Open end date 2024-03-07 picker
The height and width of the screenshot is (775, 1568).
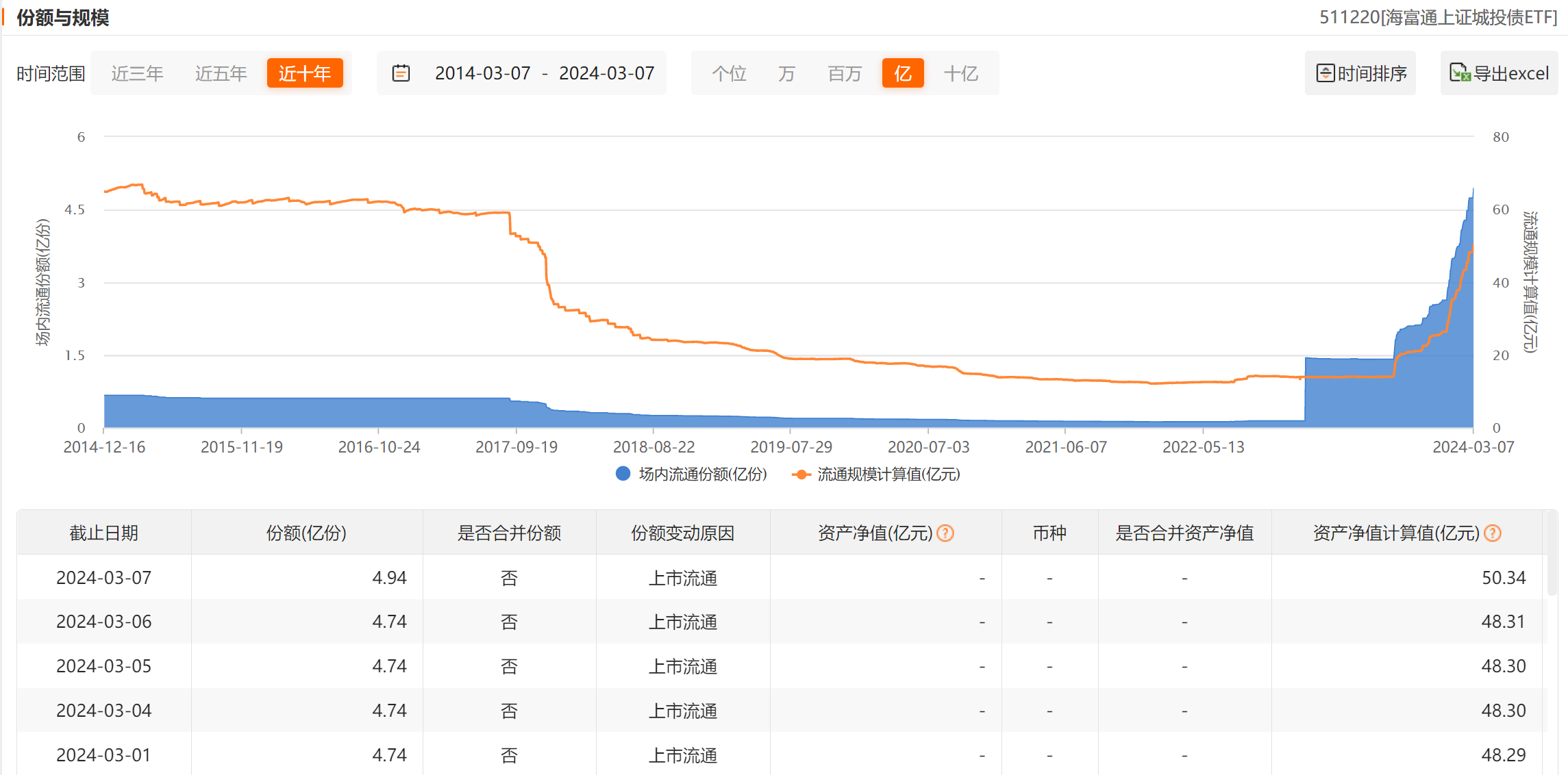click(x=606, y=73)
